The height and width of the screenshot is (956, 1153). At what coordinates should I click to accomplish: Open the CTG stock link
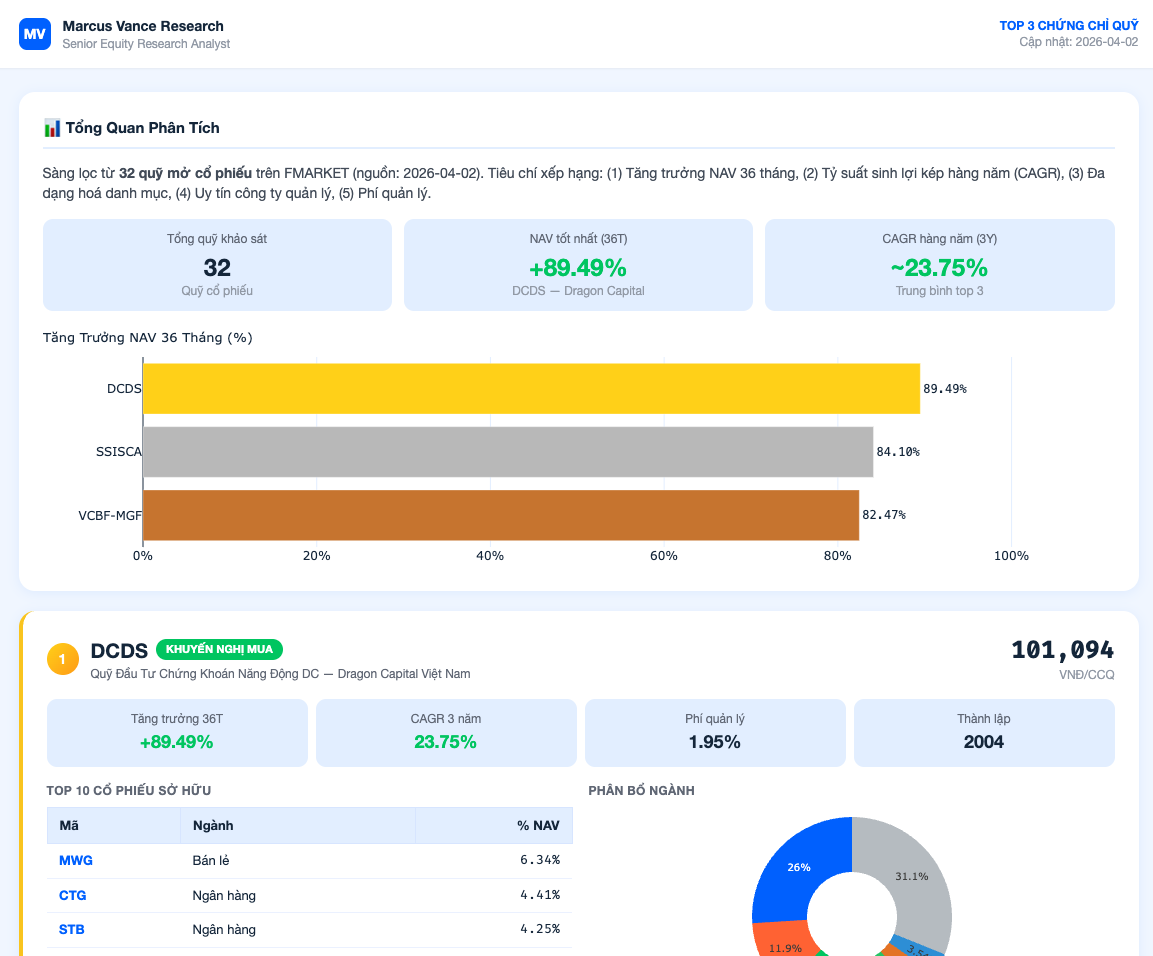click(73, 895)
